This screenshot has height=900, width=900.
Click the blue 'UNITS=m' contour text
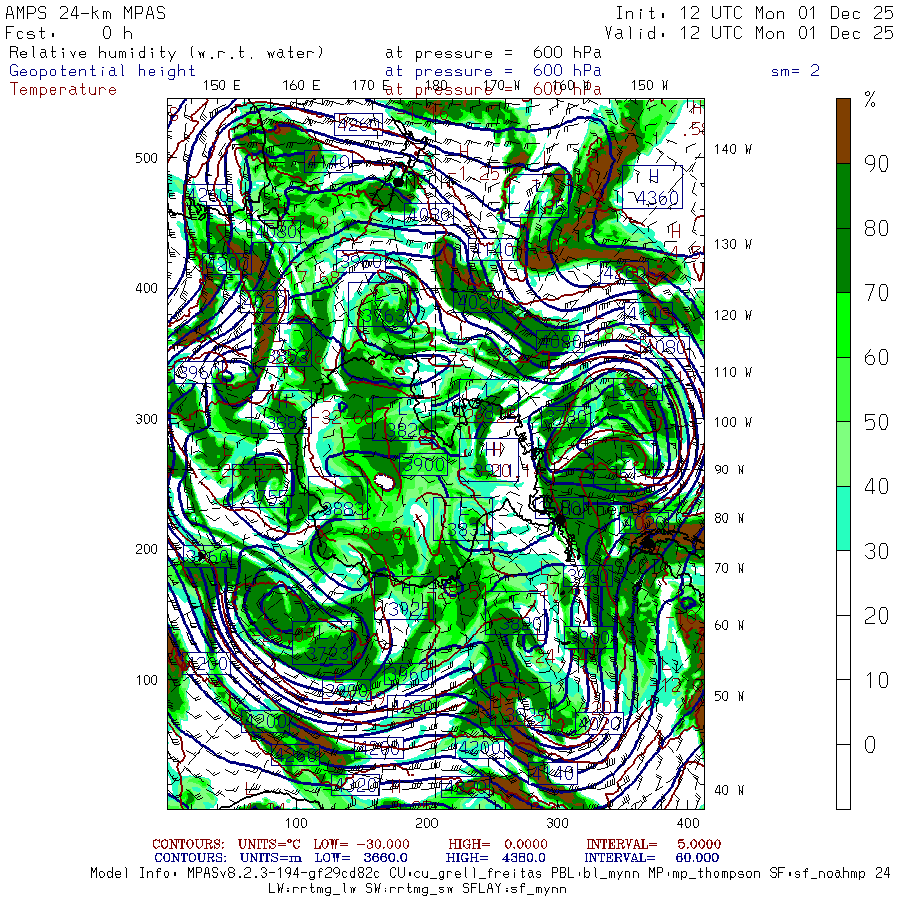coord(270,858)
